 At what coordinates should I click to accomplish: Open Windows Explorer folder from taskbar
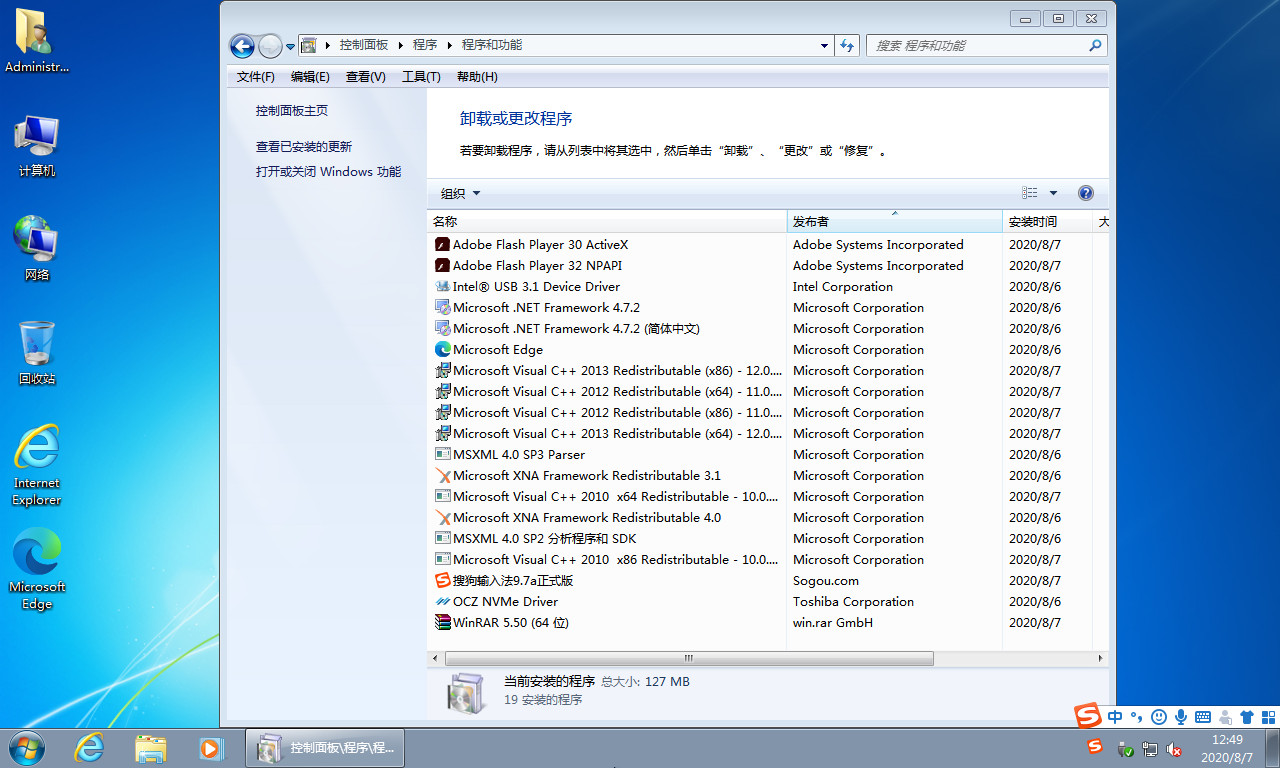coord(151,748)
